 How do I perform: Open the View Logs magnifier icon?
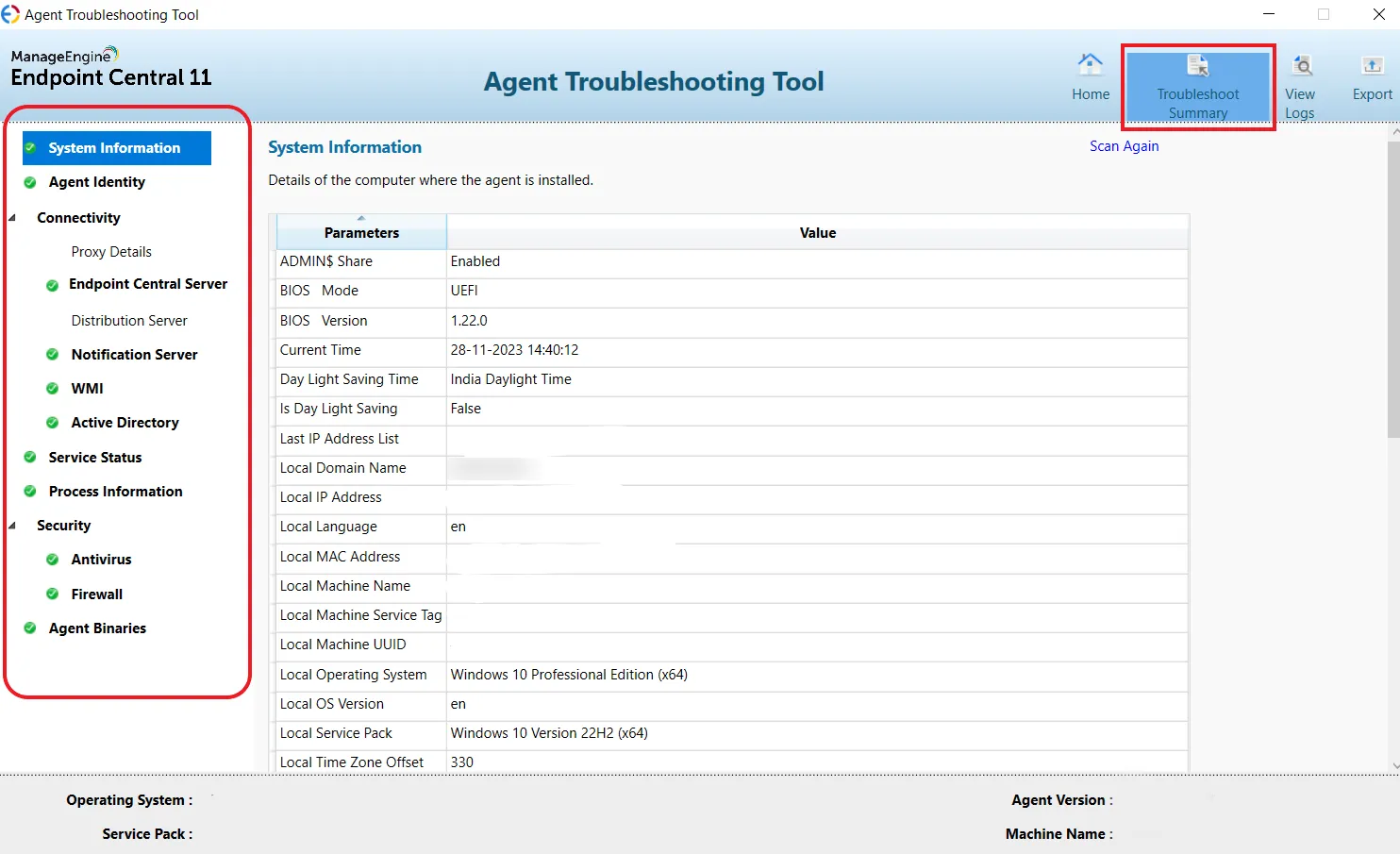coord(1303,66)
